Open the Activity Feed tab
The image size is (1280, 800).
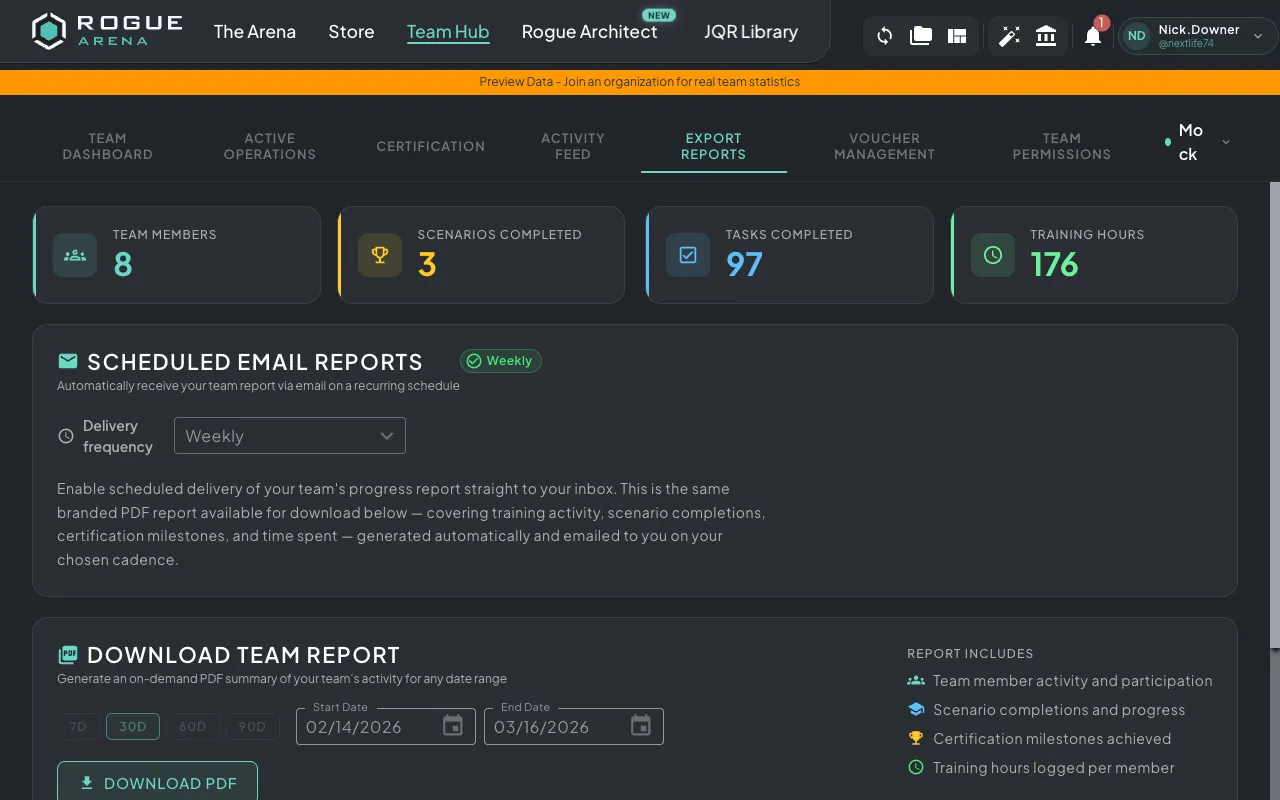pyautogui.click(x=572, y=146)
